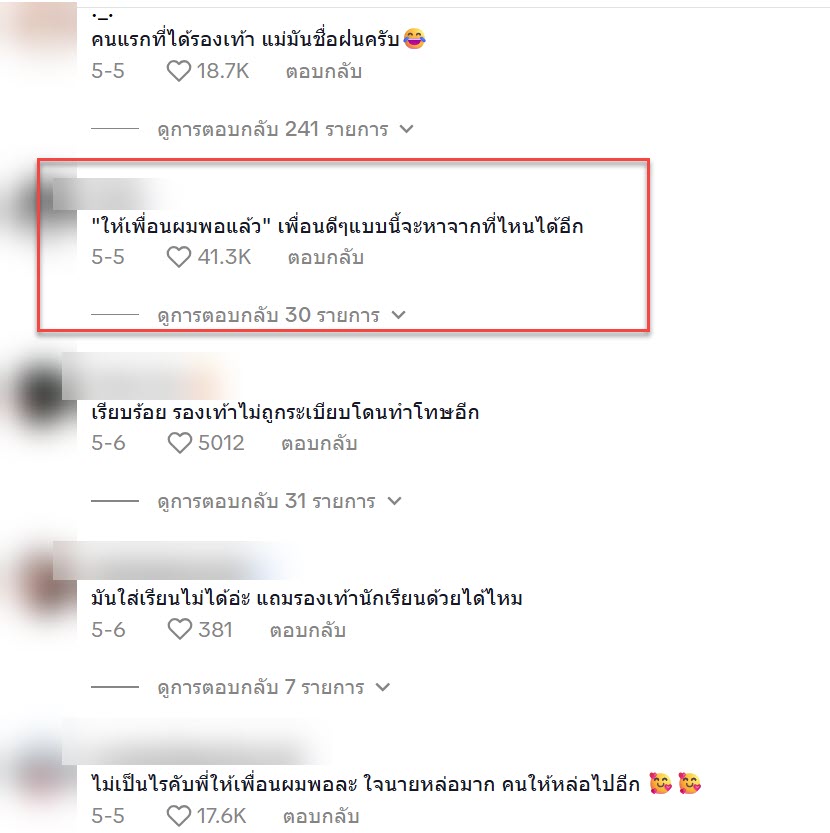This screenshot has height=833, width=830.
Task: Tap heart on comment with 17.6K likes
Action: [179, 816]
